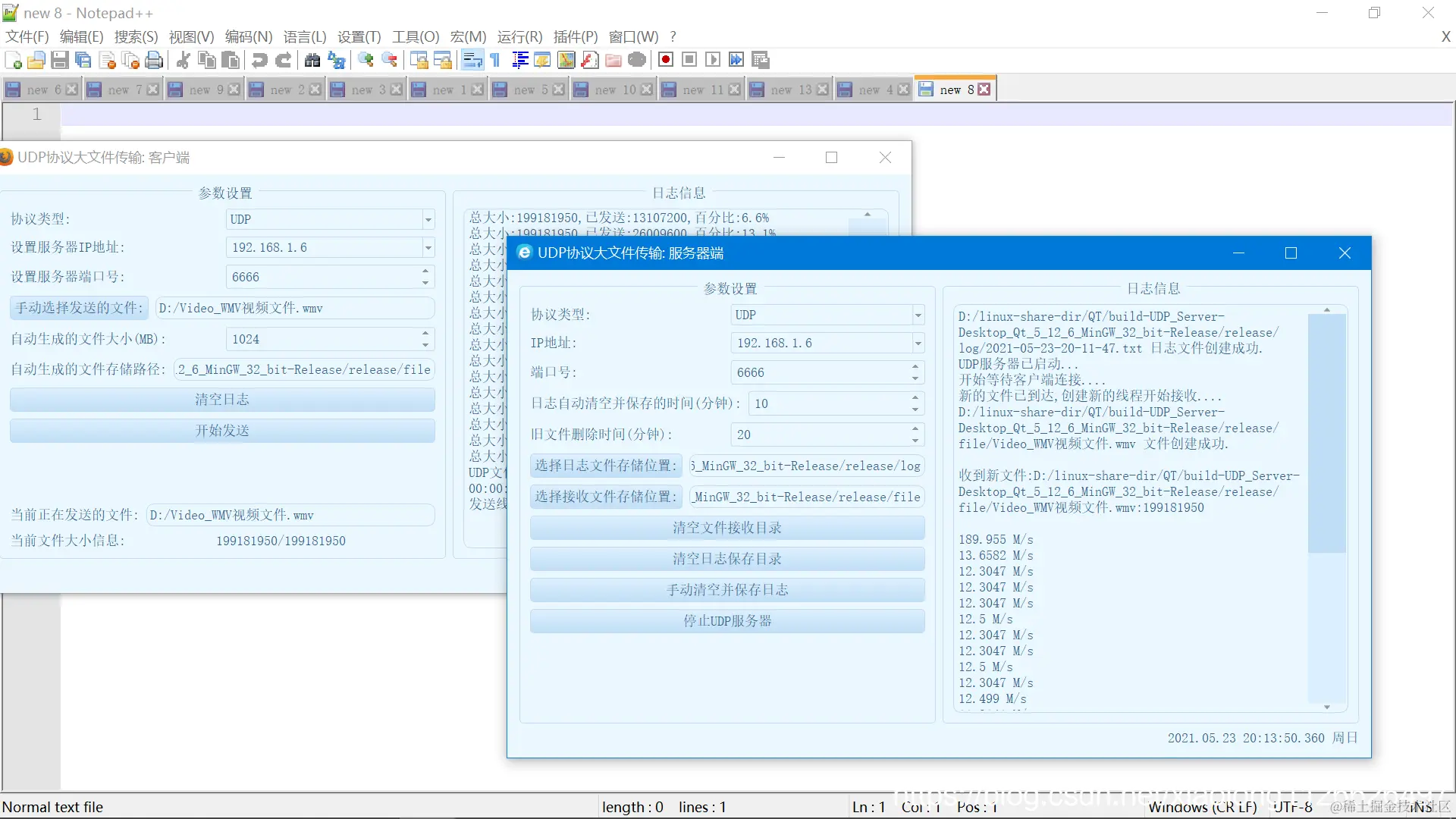The width and height of the screenshot is (1456, 819).
Task: Click the Undo toolbar icon
Action: pyautogui.click(x=259, y=60)
